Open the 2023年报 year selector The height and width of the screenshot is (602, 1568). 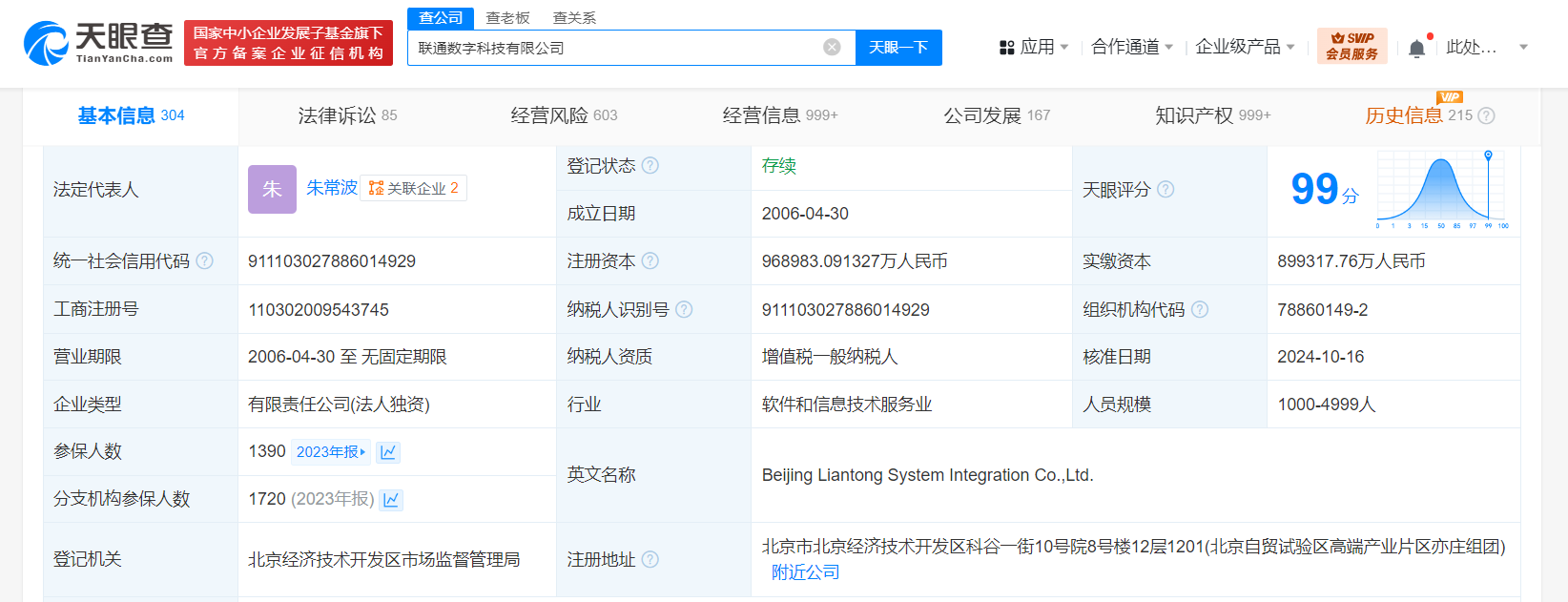pyautogui.click(x=330, y=452)
